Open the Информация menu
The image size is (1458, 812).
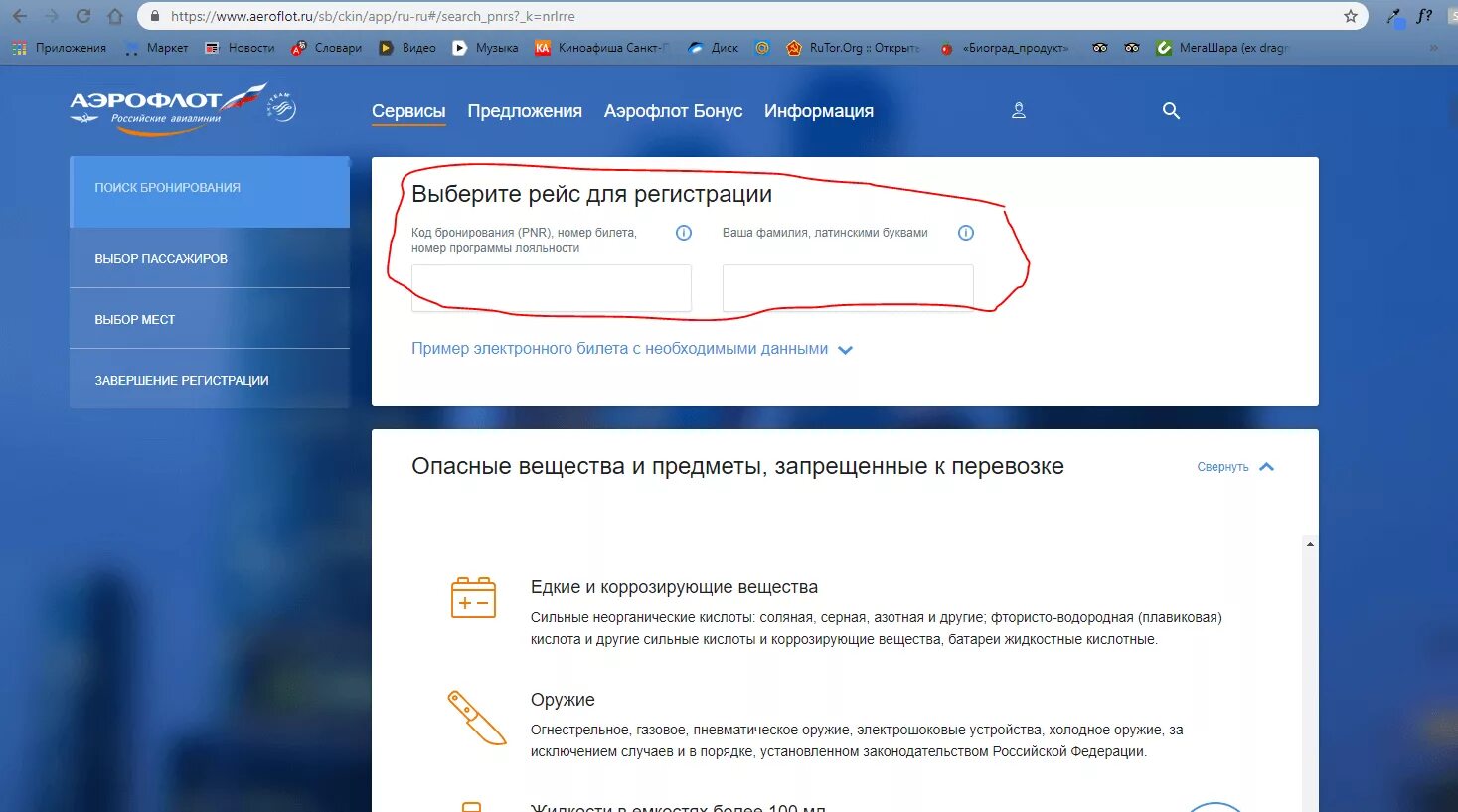coord(819,111)
